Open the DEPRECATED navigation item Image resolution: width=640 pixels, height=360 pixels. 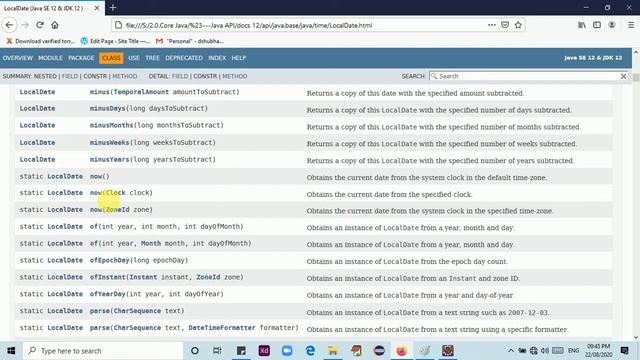[184, 58]
